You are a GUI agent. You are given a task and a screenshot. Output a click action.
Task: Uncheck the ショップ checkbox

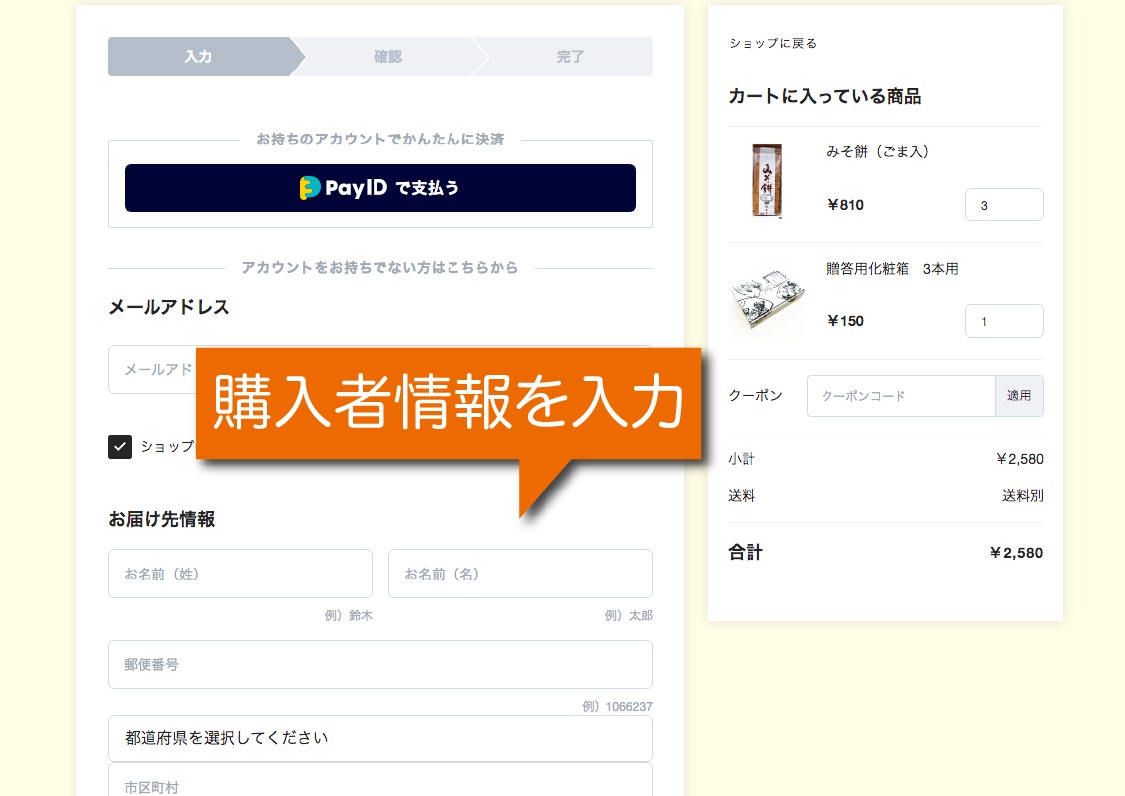pyautogui.click(x=120, y=446)
